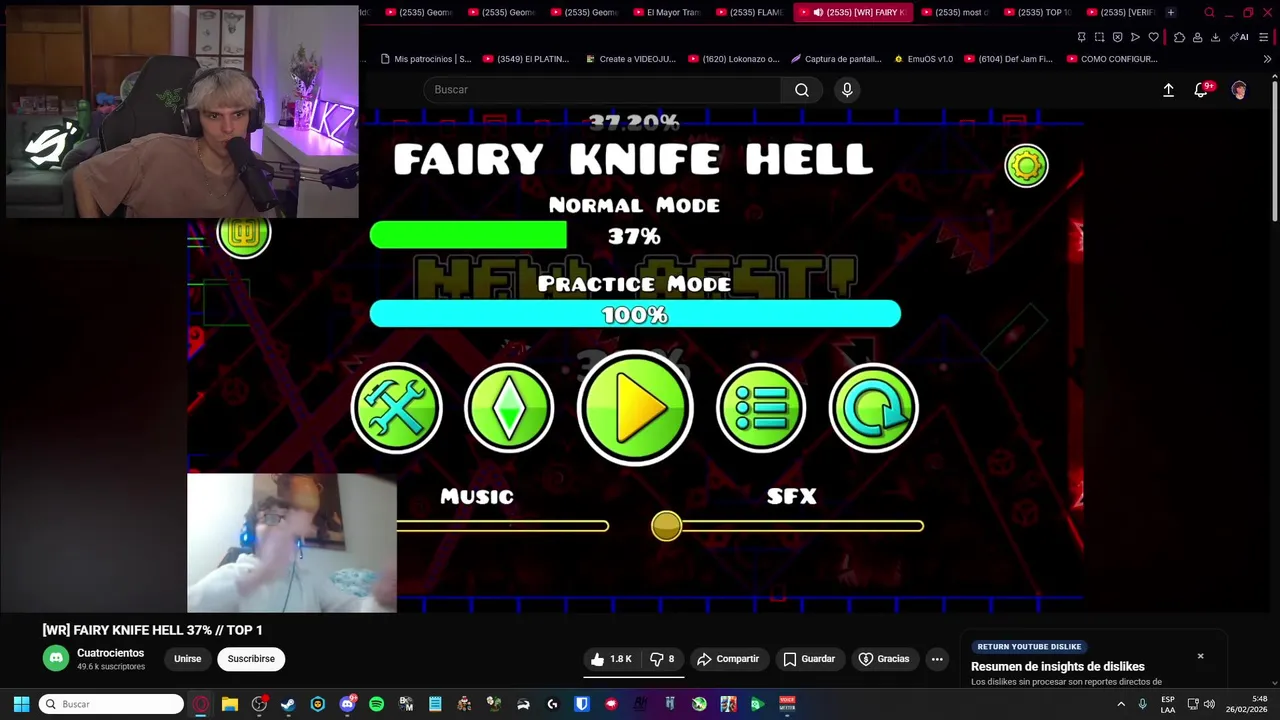1280x720 pixels.
Task: Dislike the video showing 8 dislikes
Action: (x=663, y=659)
